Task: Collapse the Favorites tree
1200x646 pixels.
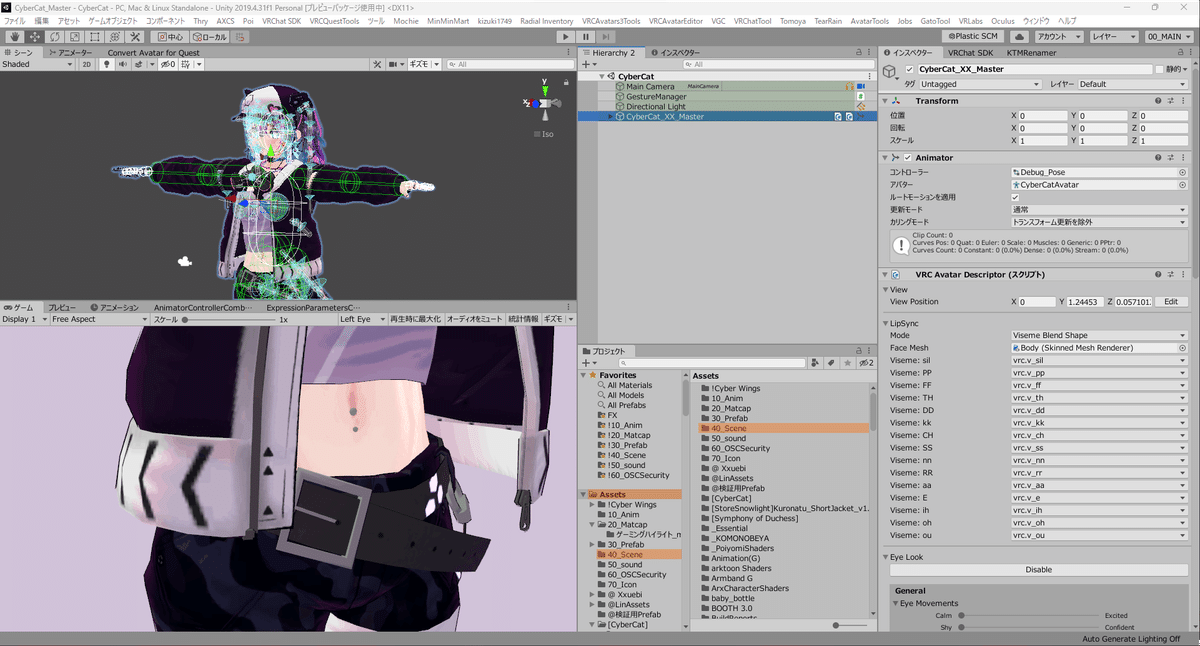Action: click(x=583, y=375)
